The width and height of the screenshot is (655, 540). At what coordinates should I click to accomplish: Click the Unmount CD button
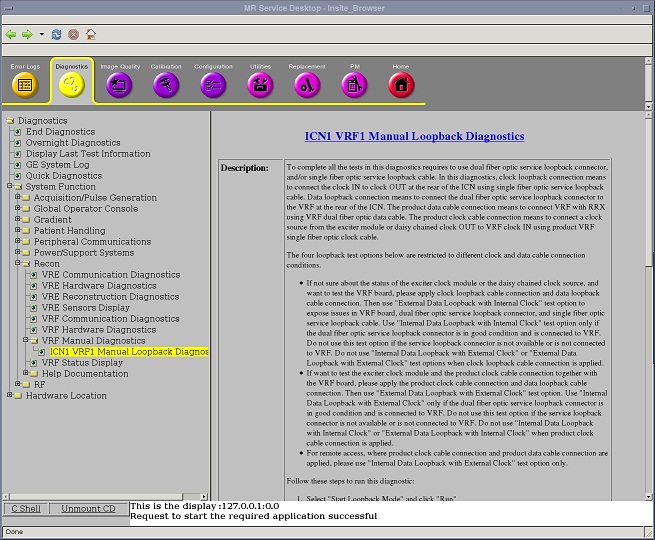(x=88, y=509)
